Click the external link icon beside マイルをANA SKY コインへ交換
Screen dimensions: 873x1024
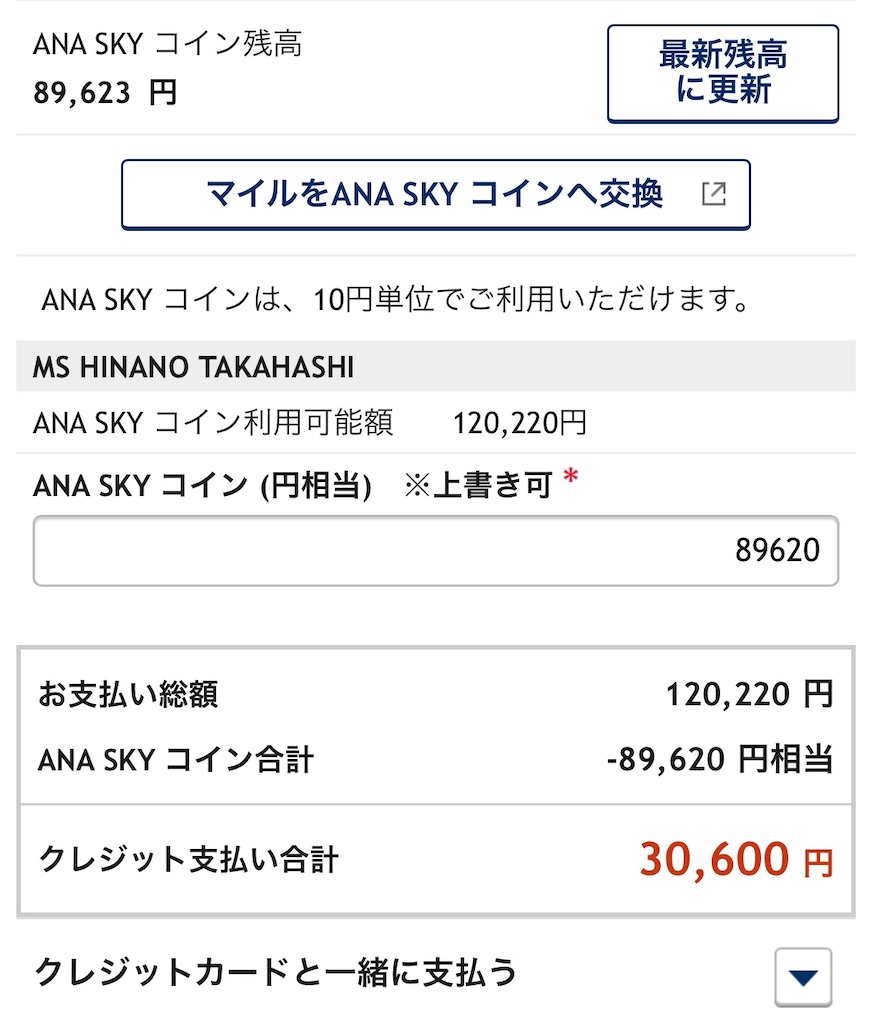(714, 194)
